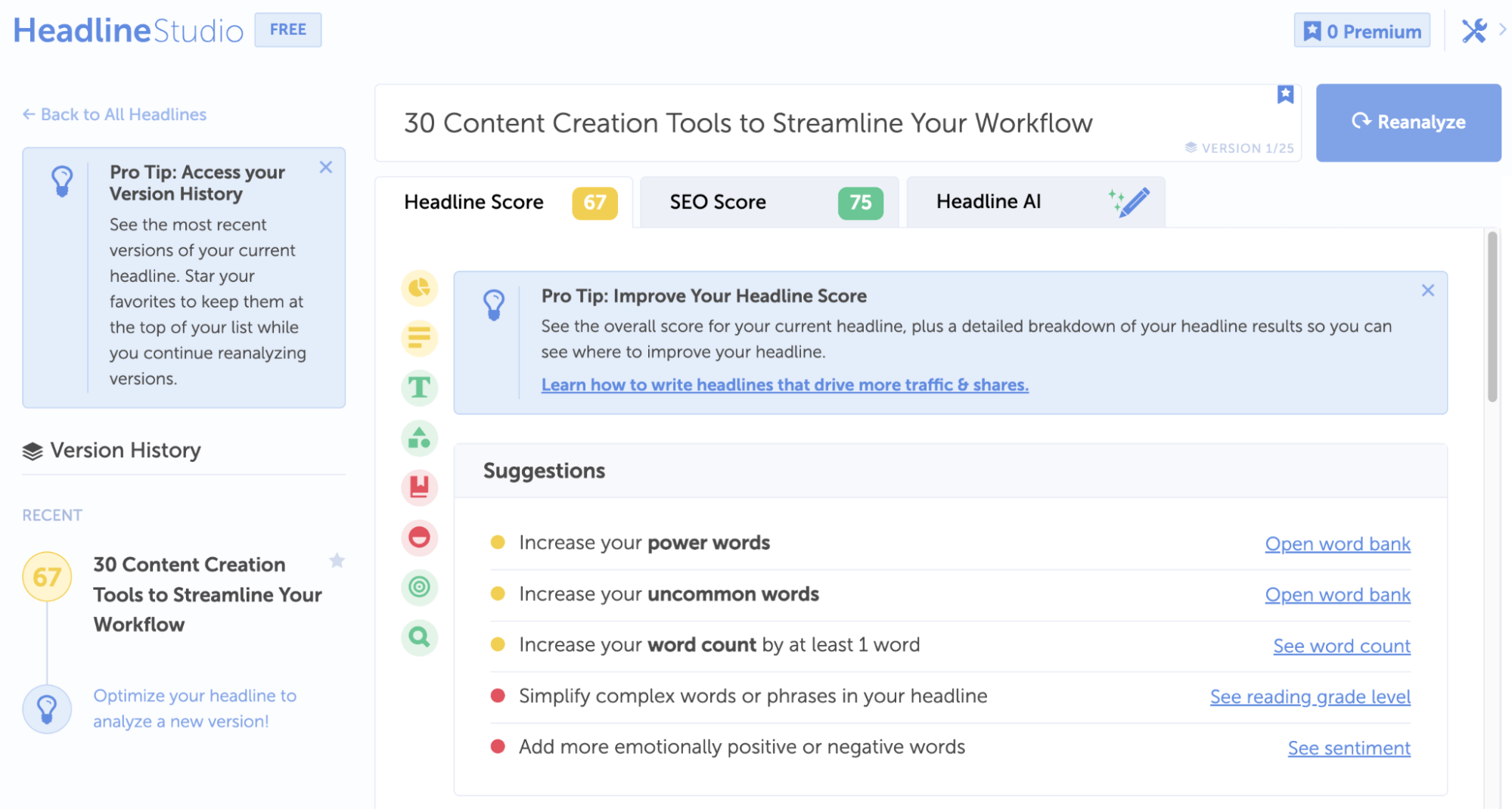Select the sentiment analysis icon

click(420, 538)
